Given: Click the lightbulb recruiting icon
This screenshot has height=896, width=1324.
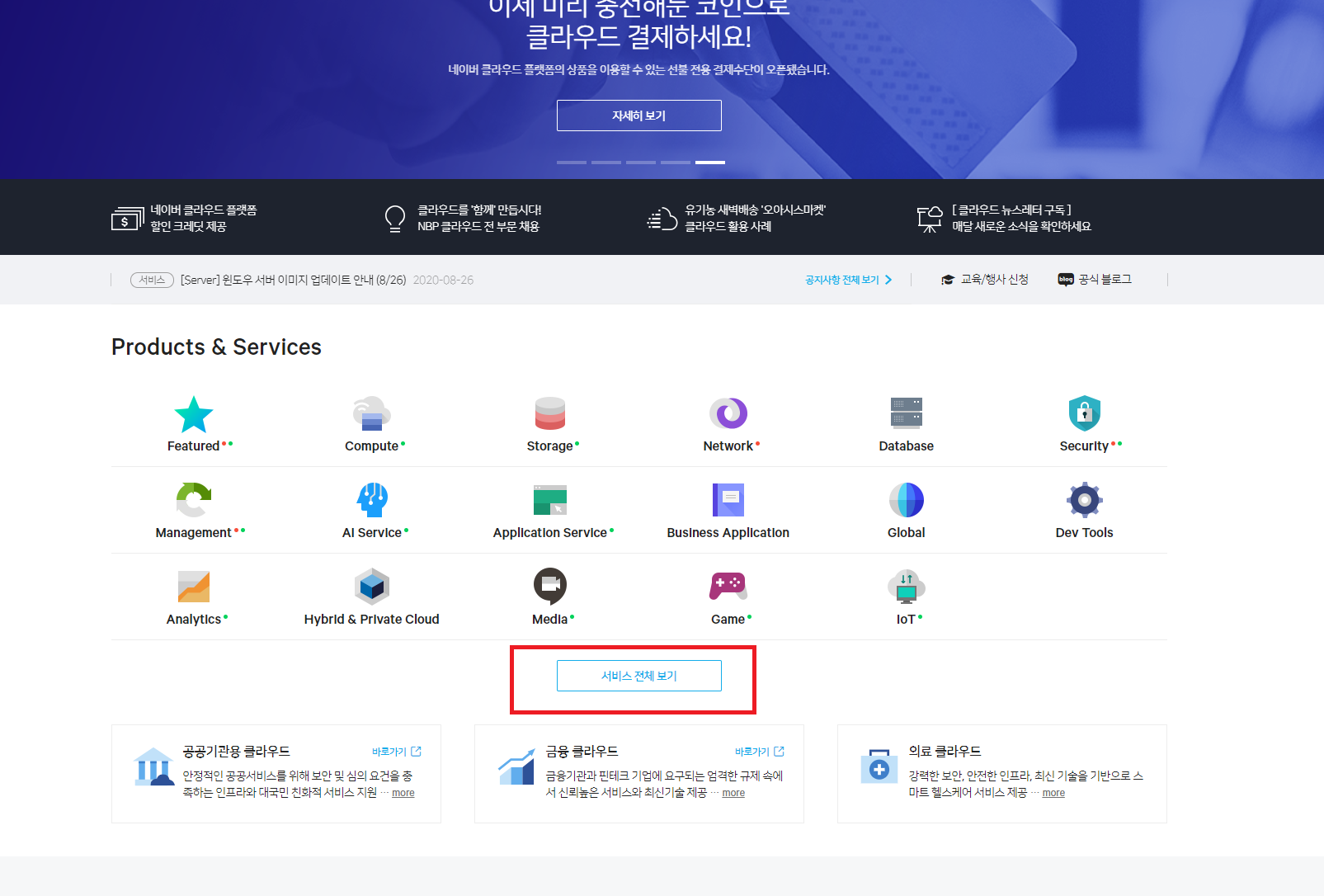Looking at the screenshot, I should tap(395, 219).
